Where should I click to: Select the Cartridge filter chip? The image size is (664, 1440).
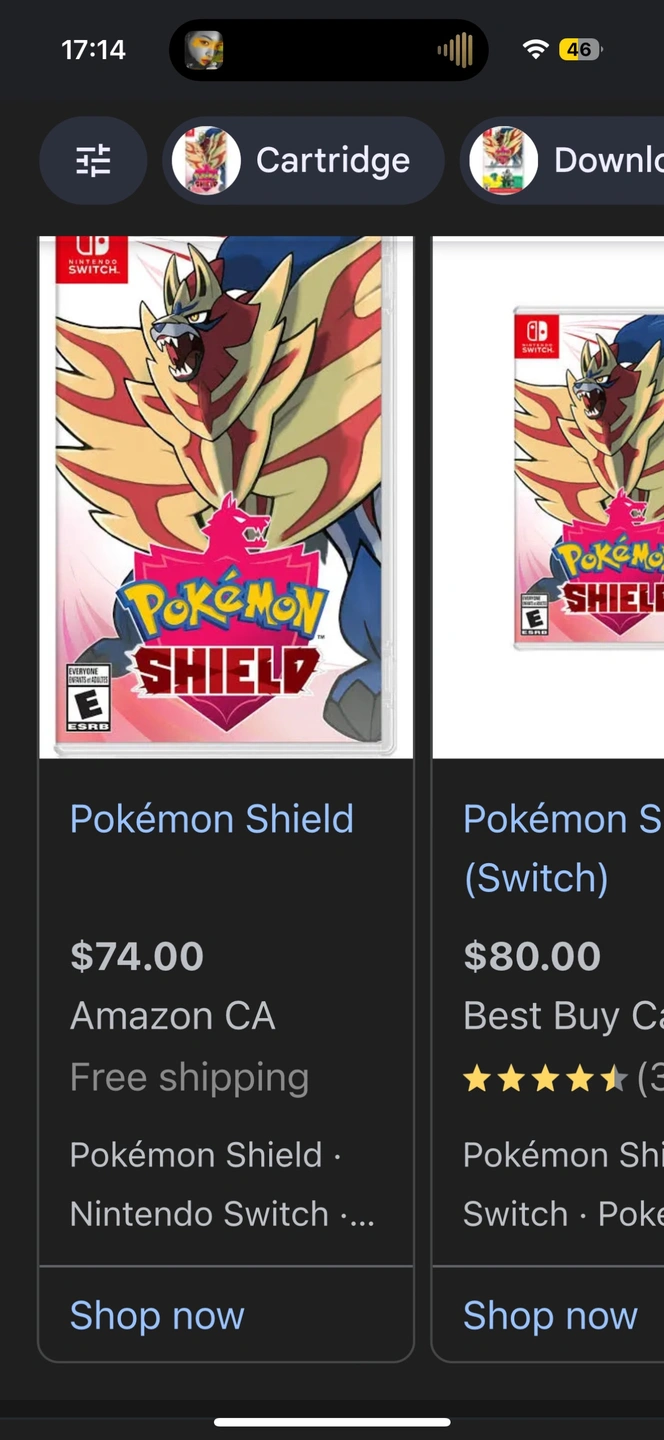(x=303, y=160)
